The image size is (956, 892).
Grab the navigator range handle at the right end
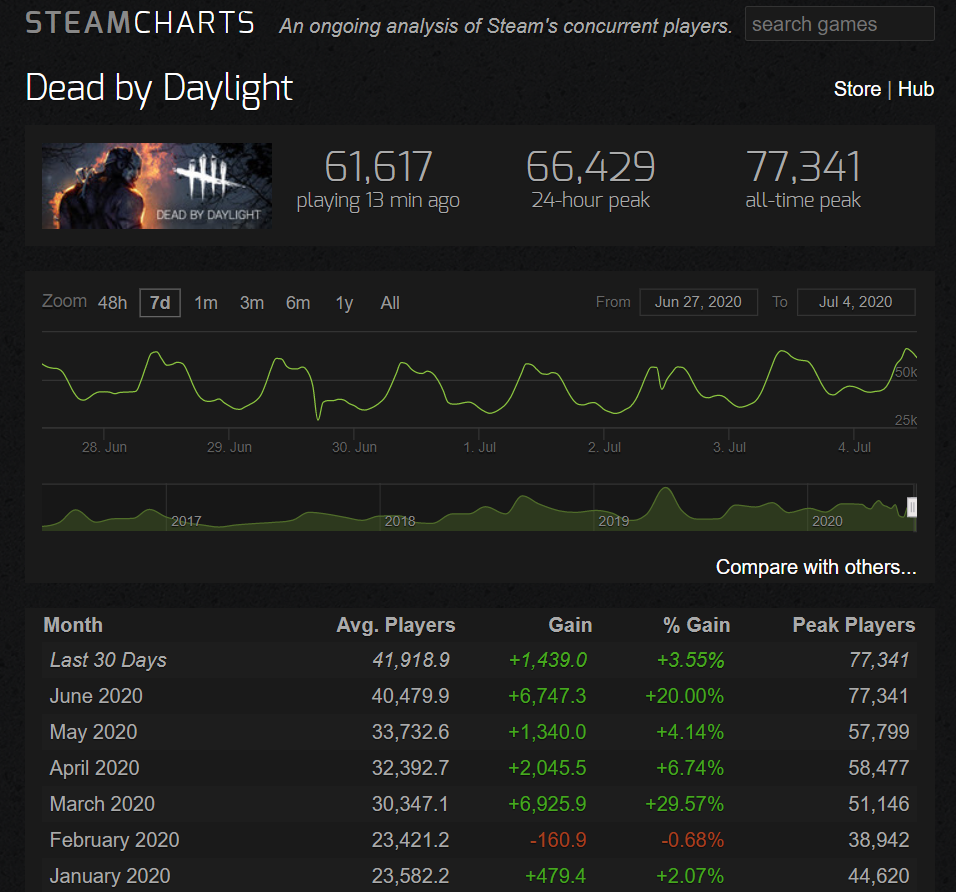[x=911, y=507]
